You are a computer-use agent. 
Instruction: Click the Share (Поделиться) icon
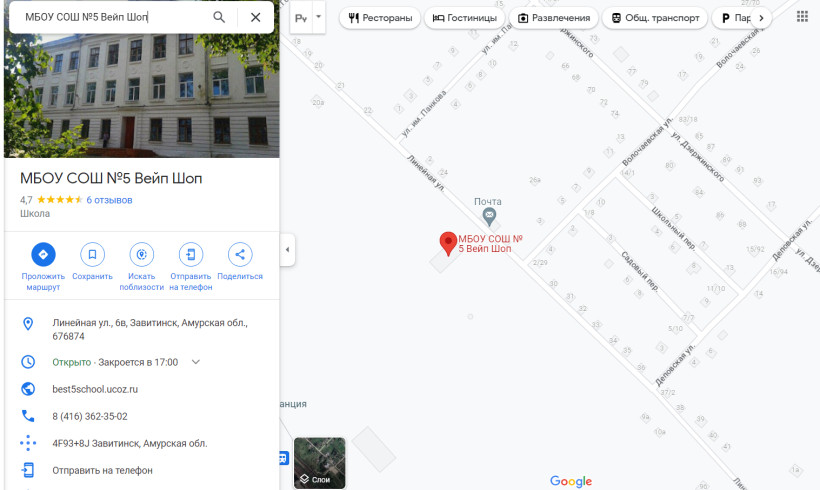(239, 254)
